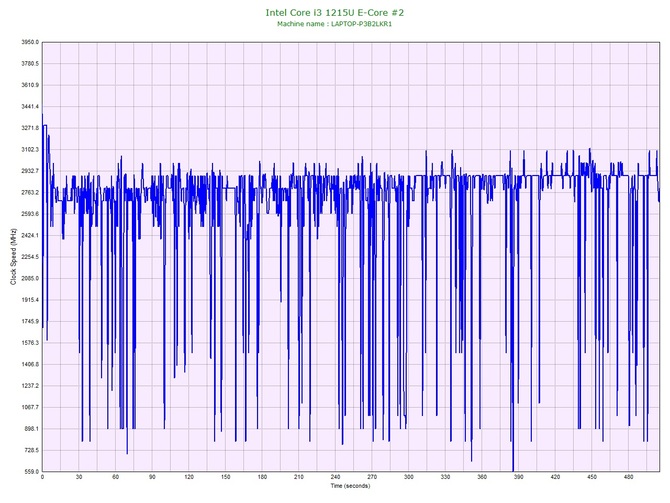670x503 pixels.
Task: Click the 0 label on time axis
Action: (42, 477)
